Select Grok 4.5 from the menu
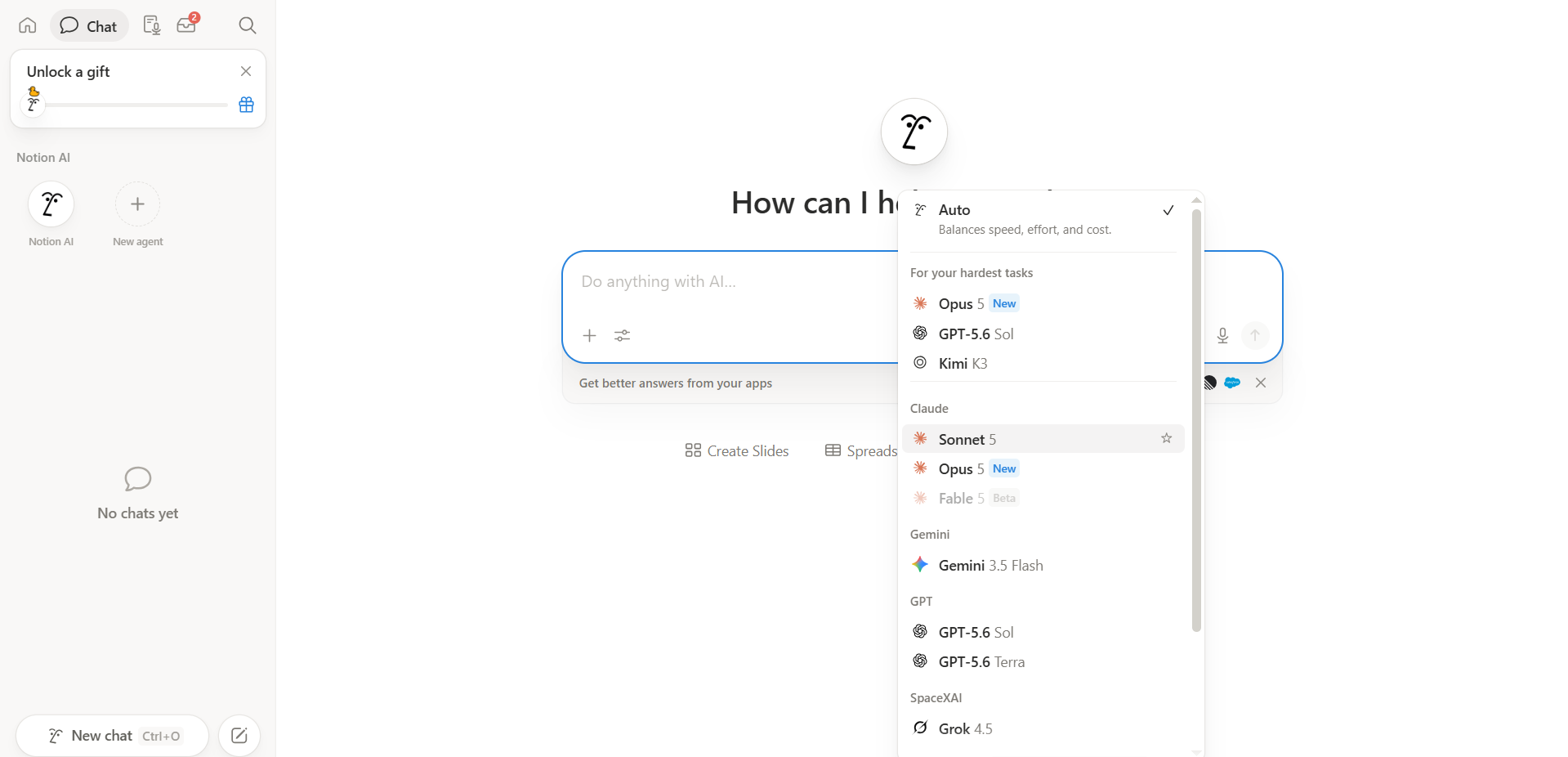 pos(1043,728)
